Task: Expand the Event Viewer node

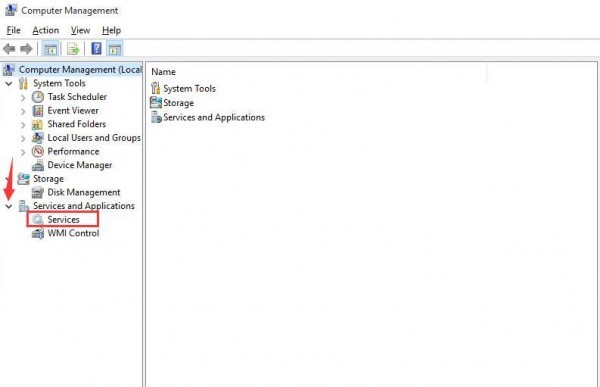Action: pyautogui.click(x=23, y=111)
